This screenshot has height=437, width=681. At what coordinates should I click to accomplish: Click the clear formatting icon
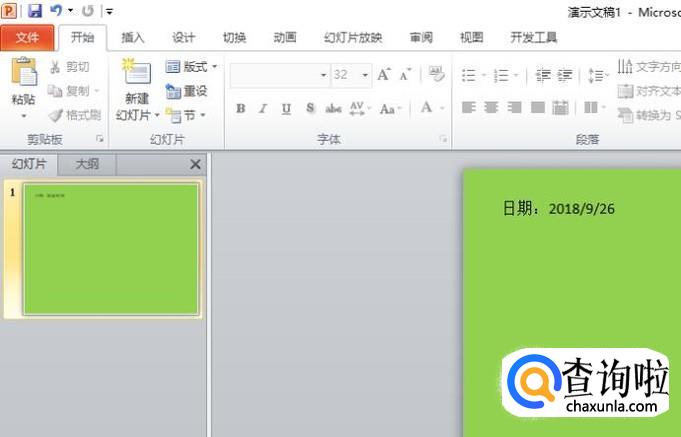pyautogui.click(x=436, y=74)
